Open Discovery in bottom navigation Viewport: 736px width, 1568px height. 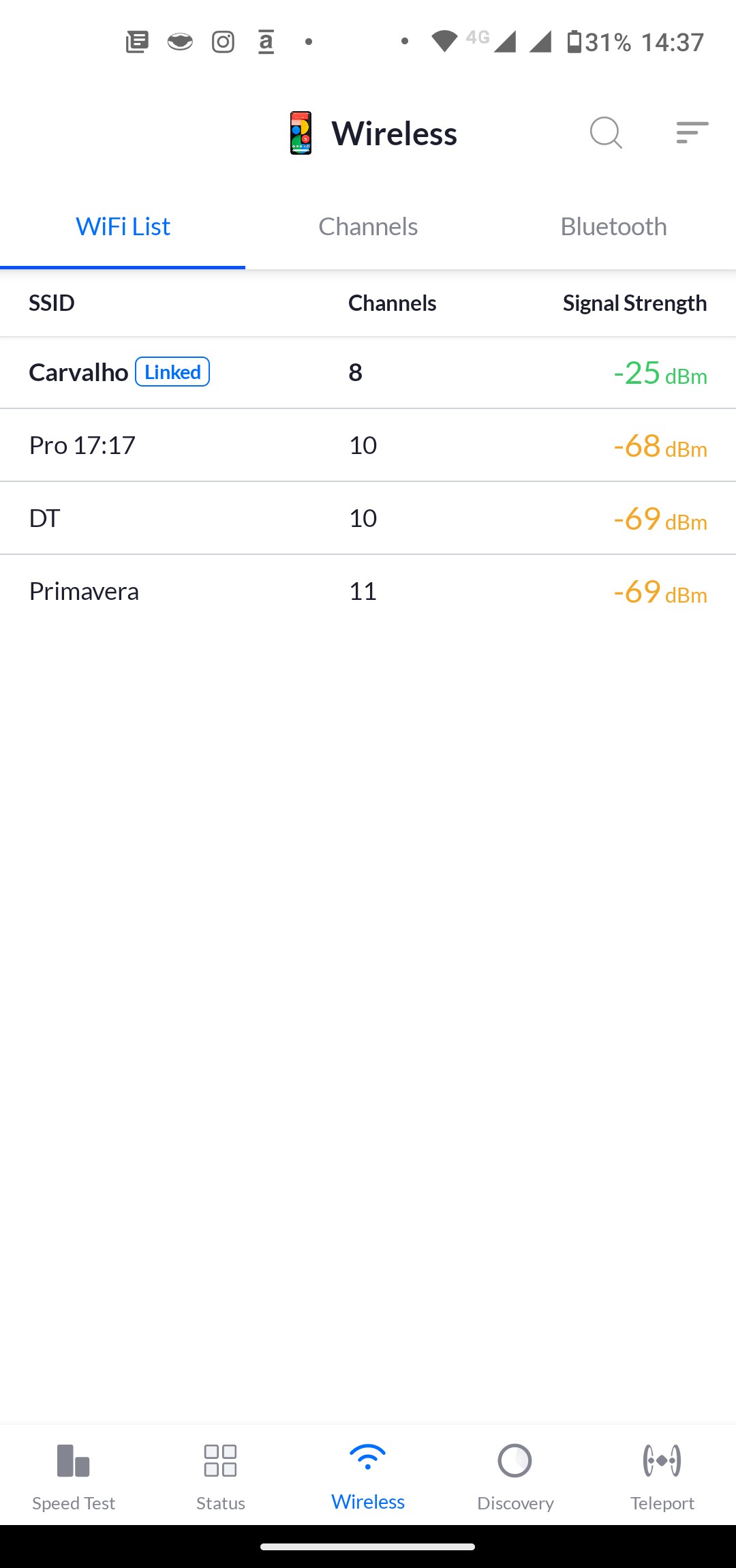point(515,1475)
